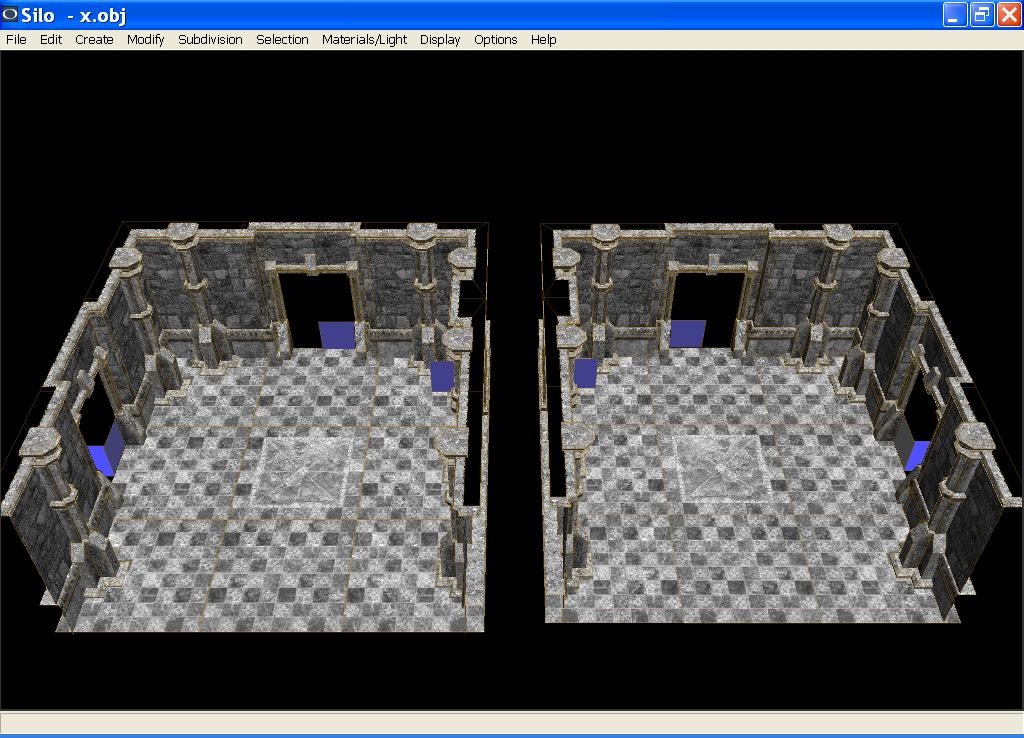The height and width of the screenshot is (738, 1024).
Task: Close the Silo window
Action: [1007, 15]
